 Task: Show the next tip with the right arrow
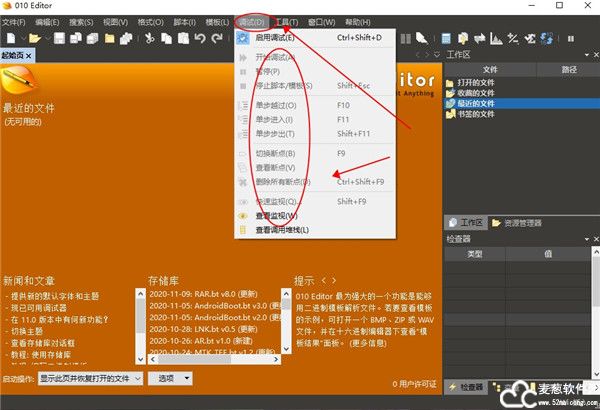tap(334, 281)
